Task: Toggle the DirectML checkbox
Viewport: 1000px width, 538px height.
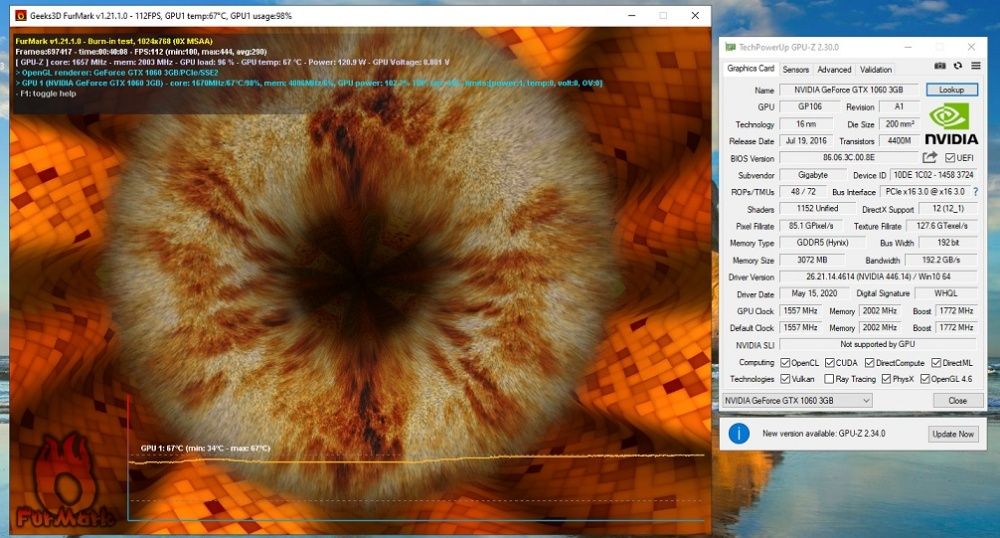Action: click(x=936, y=363)
